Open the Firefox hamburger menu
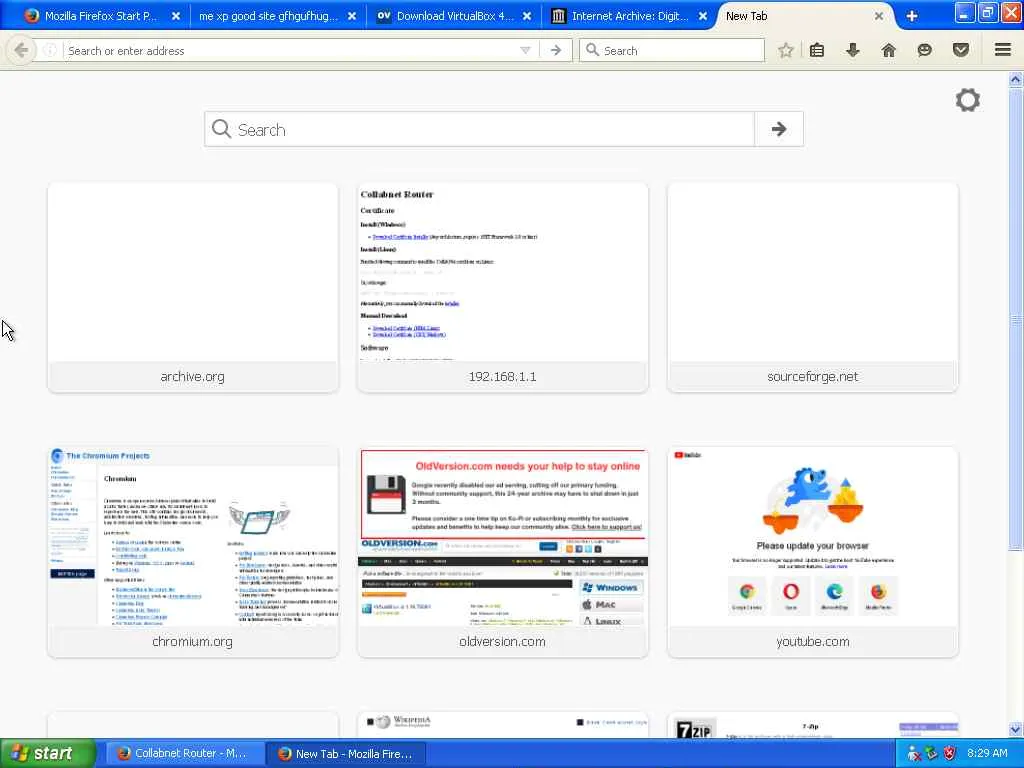The width and height of the screenshot is (1024, 768). [x=1002, y=50]
